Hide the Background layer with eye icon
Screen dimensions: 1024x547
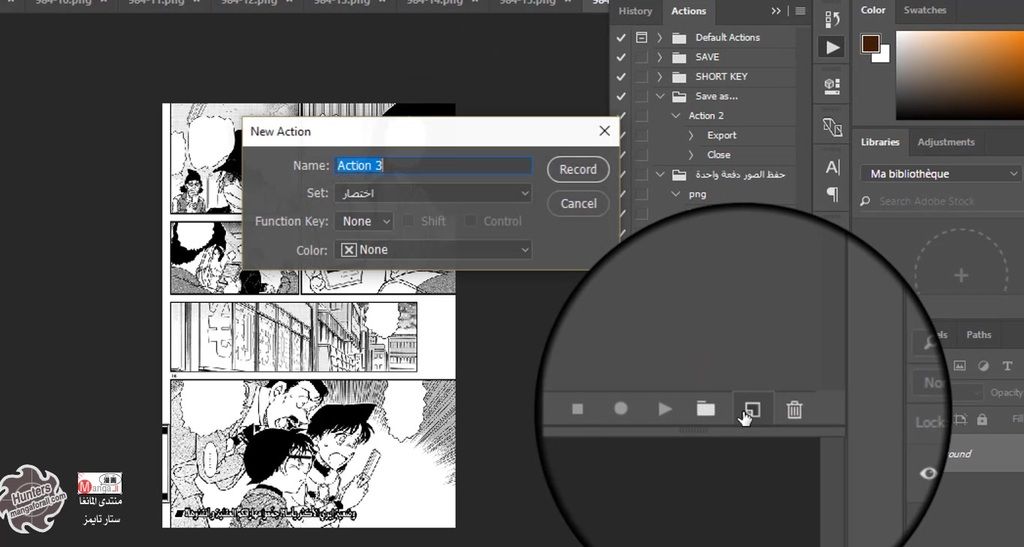pos(928,473)
